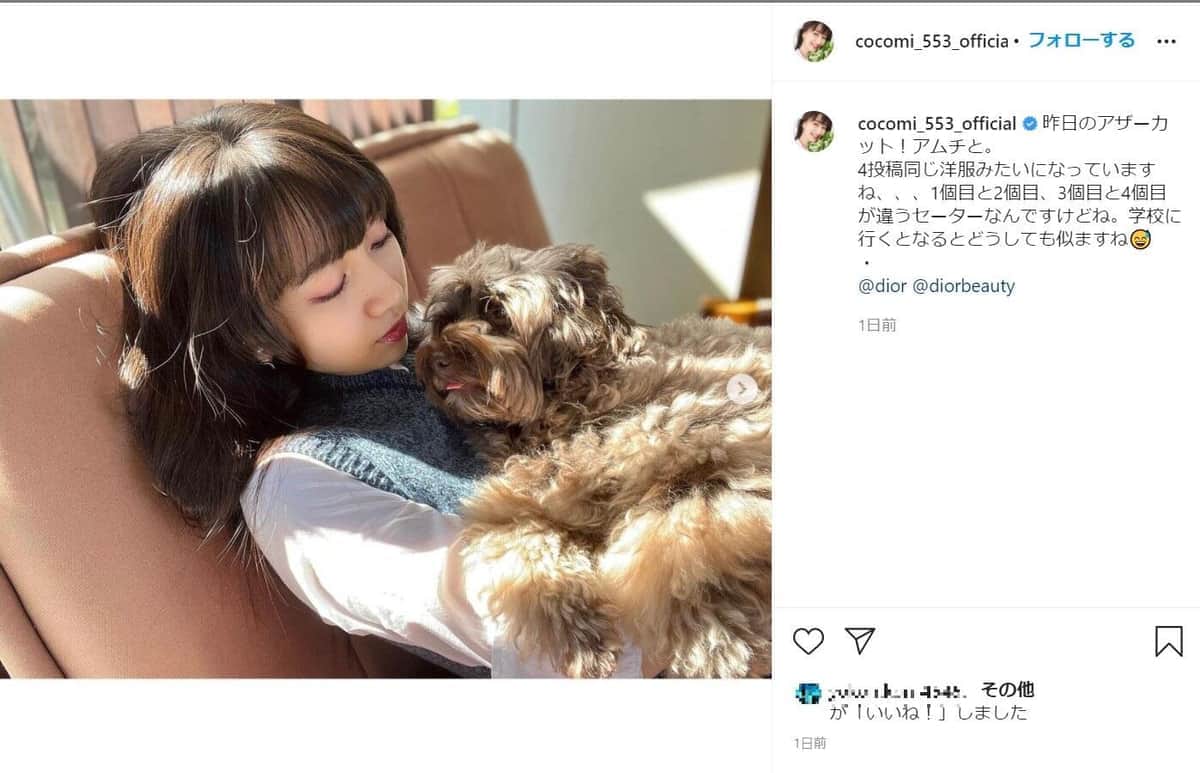Like the post with the heart icon
1200x773 pixels.
pos(808,641)
